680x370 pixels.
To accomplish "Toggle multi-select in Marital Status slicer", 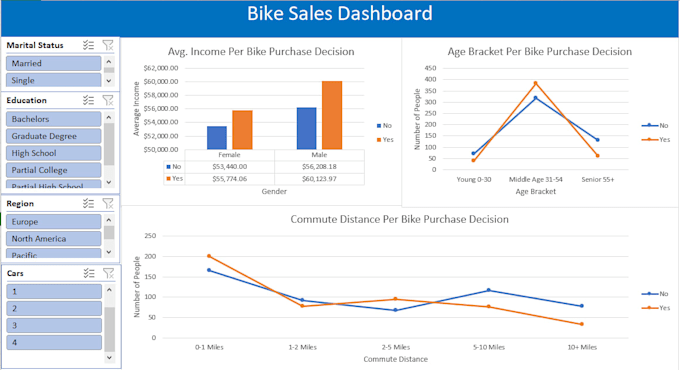I will click(x=88, y=45).
